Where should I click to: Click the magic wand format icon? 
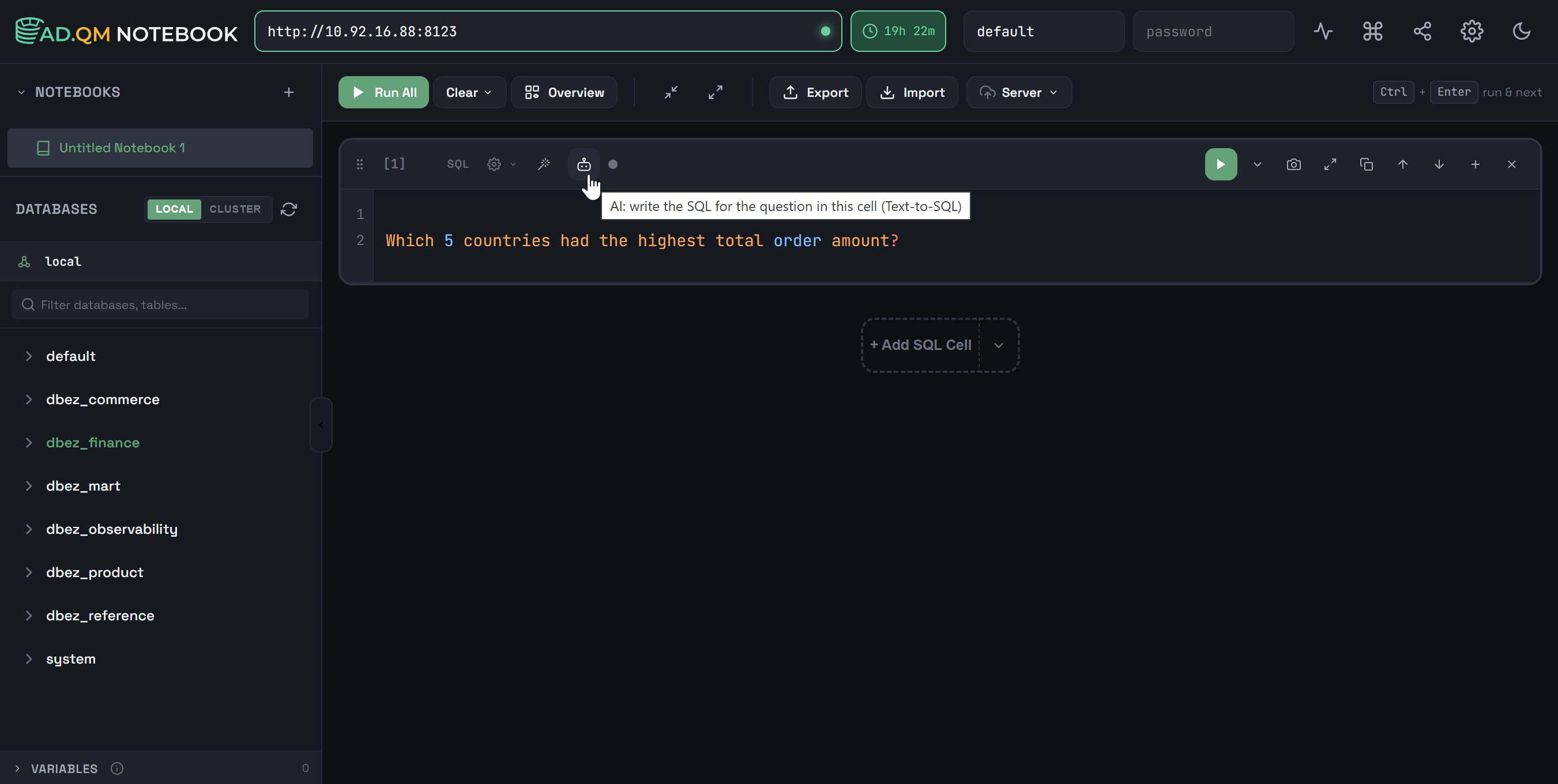click(544, 164)
